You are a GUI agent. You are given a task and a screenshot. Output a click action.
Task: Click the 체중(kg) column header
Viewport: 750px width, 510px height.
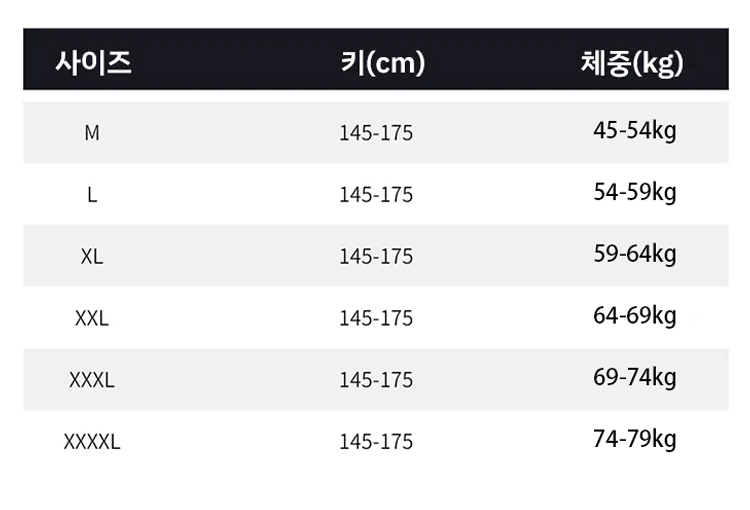coord(632,63)
